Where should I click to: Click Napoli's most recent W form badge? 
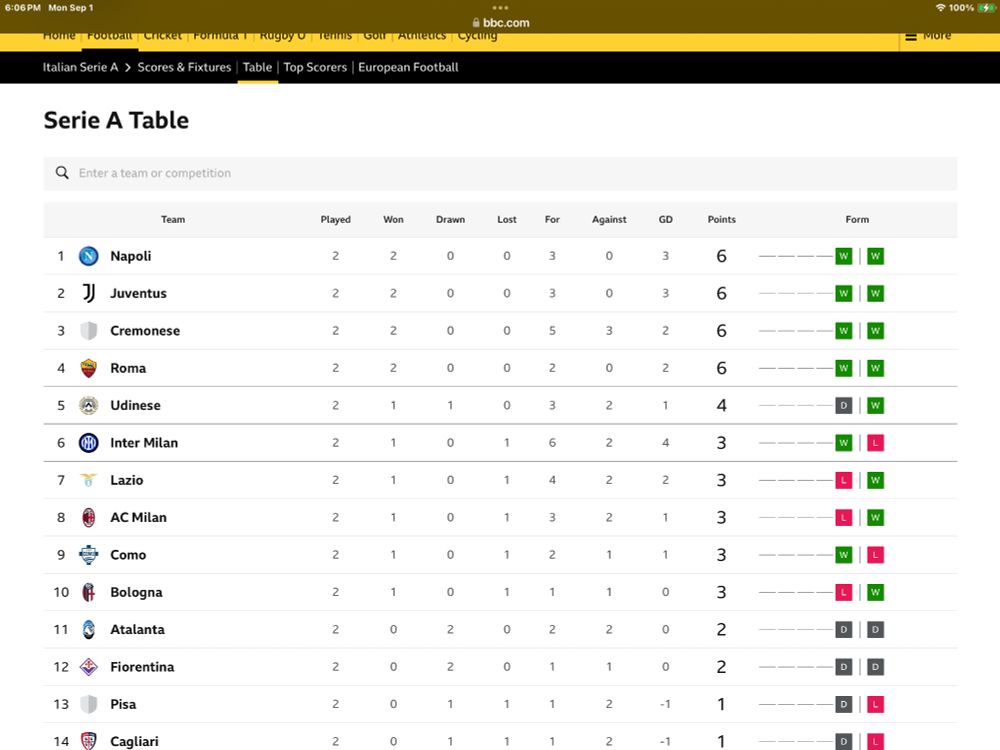click(x=876, y=256)
